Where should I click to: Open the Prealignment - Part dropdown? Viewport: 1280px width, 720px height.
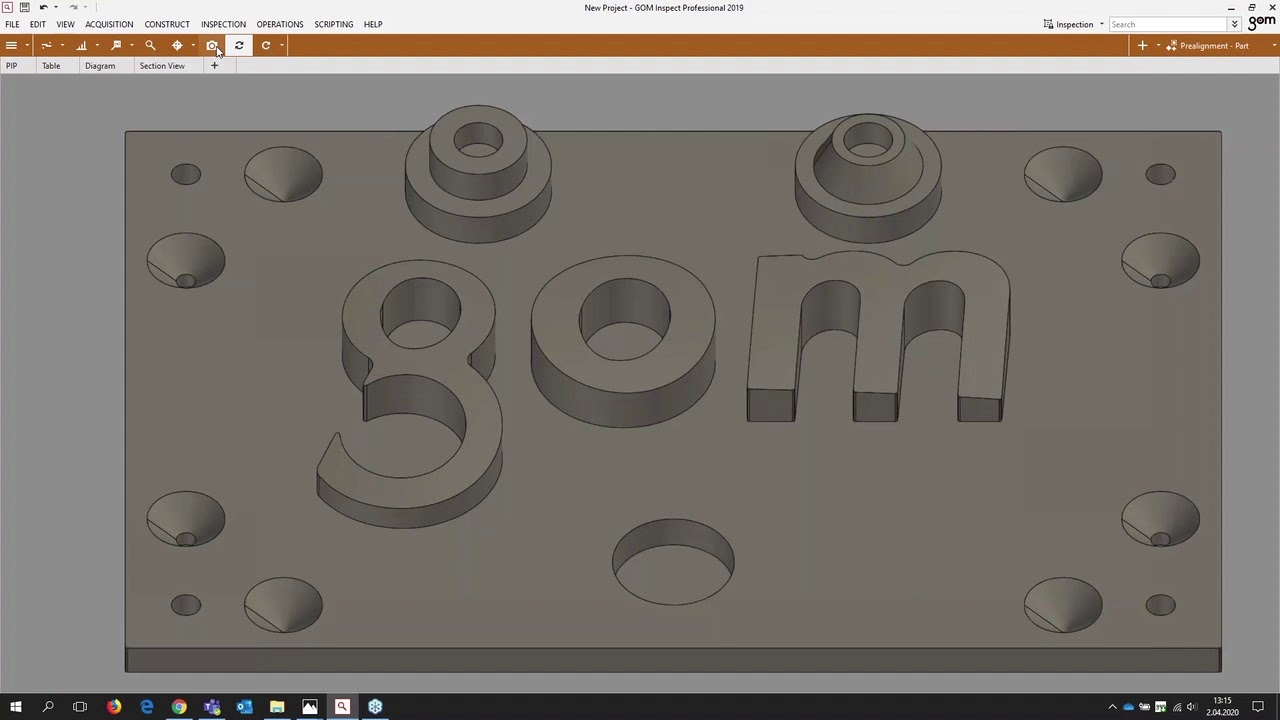[1274, 45]
